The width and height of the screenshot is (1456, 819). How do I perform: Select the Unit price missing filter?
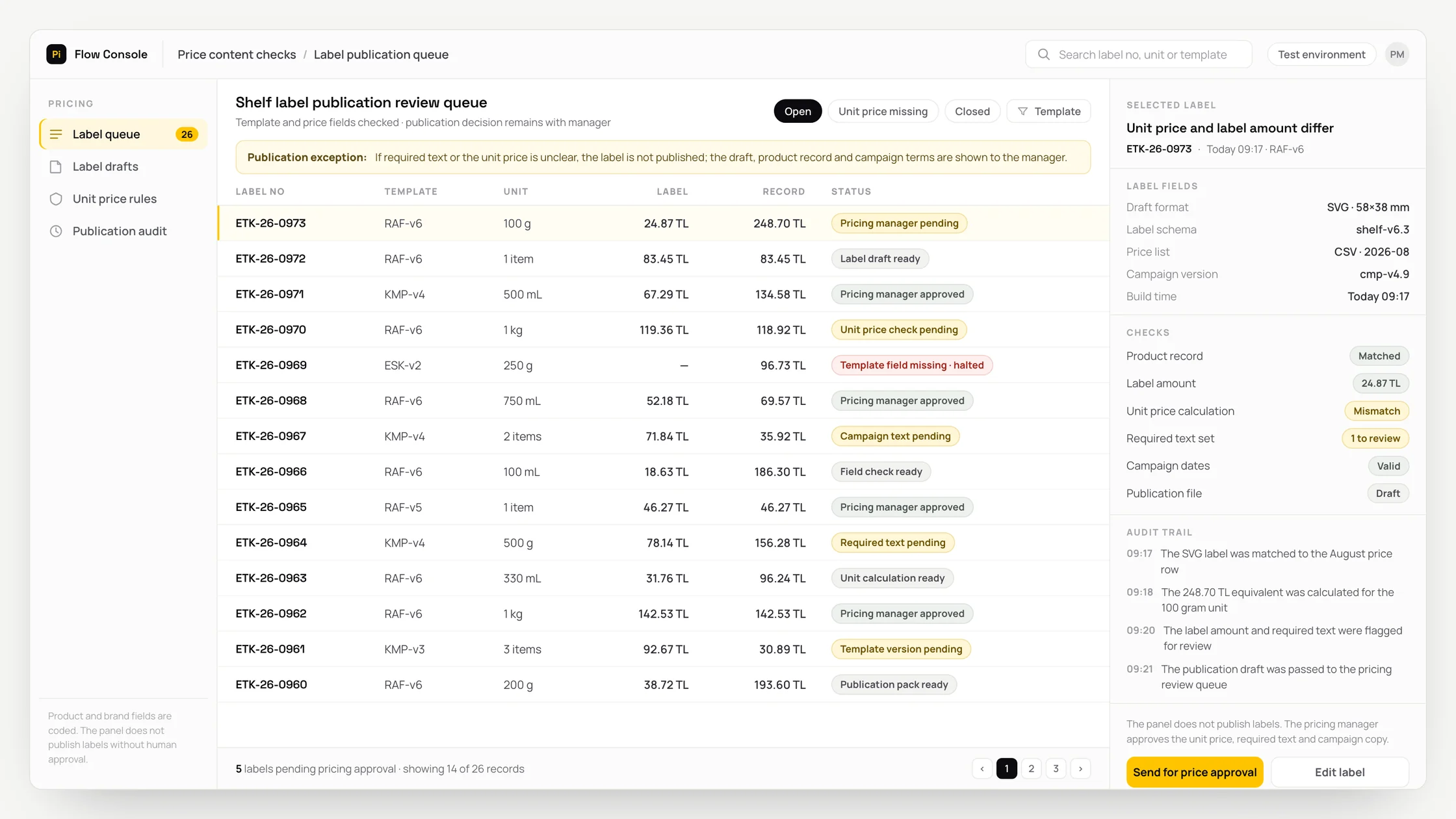[883, 112]
